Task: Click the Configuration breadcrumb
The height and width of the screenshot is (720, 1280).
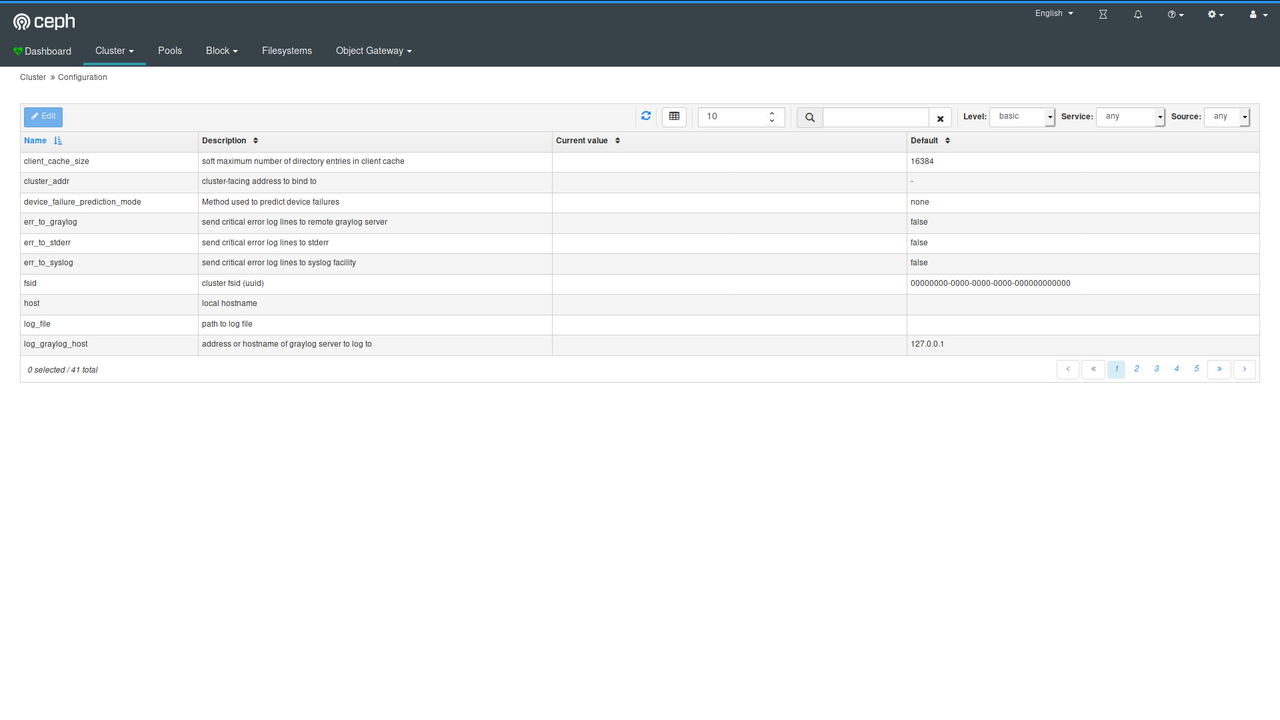Action: click(x=82, y=77)
